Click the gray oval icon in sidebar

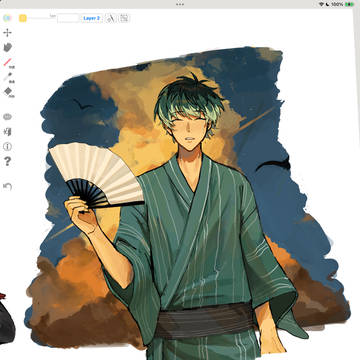[7, 117]
